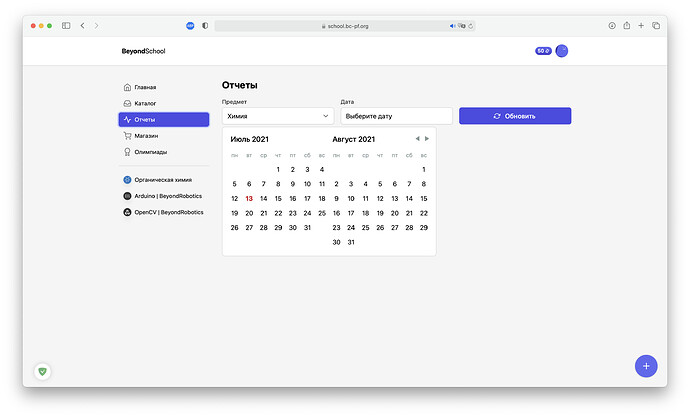The height and width of the screenshot is (417, 690).
Task: Pick July 13 highlighted in red
Action: tap(249, 198)
